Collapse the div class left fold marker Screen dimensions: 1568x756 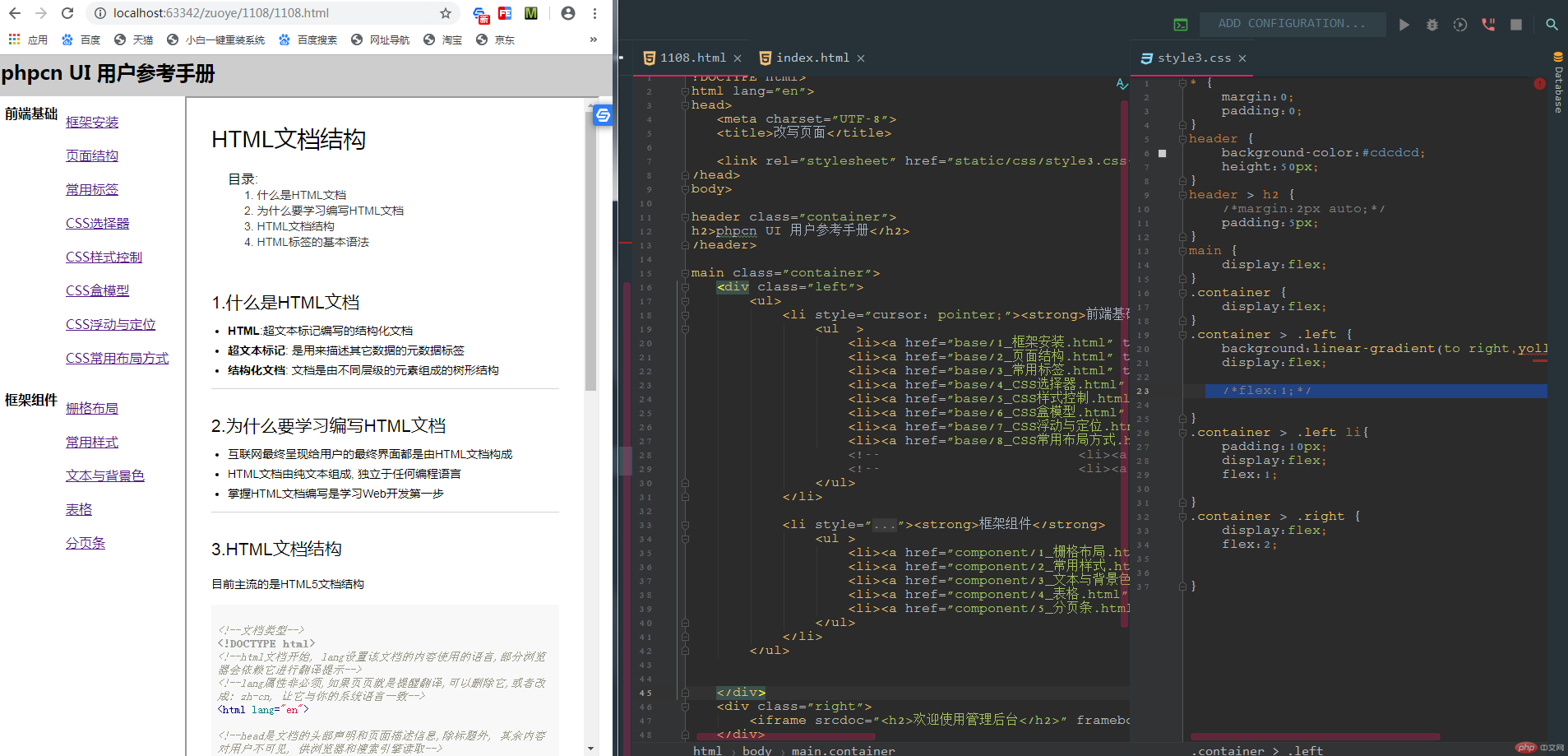(684, 287)
